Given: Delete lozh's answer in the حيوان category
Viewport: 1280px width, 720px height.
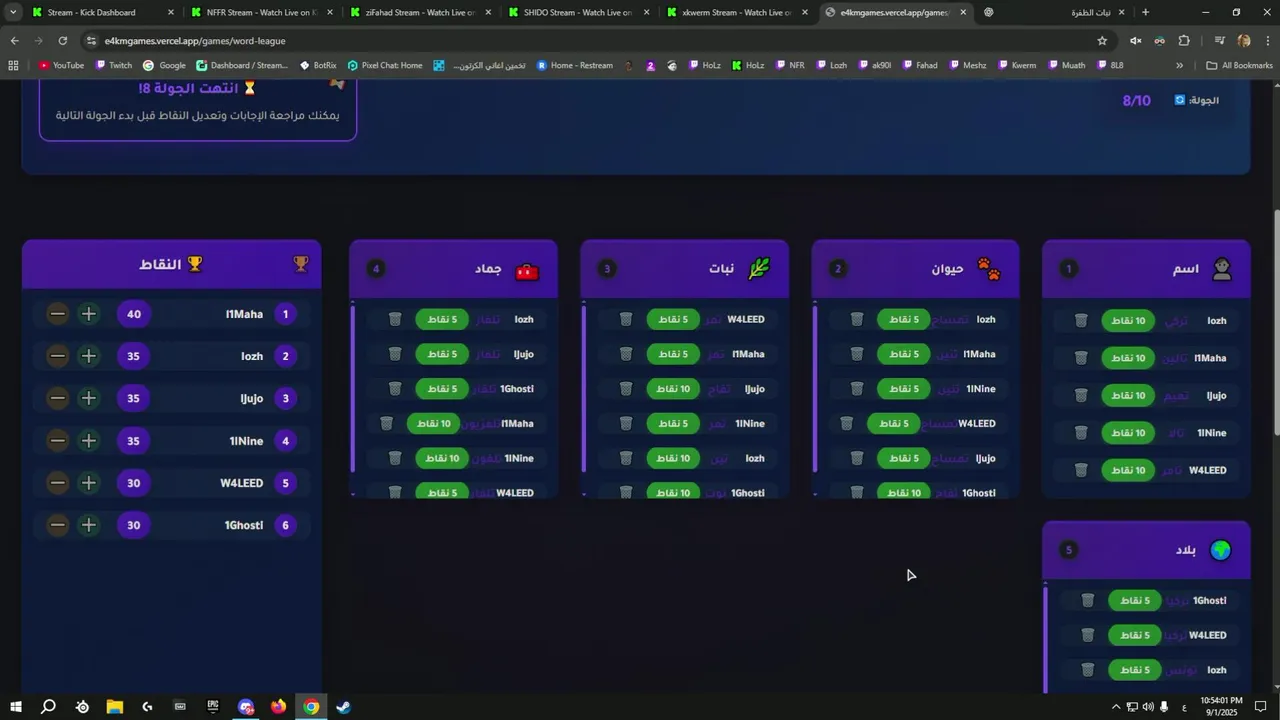Looking at the screenshot, I should coord(857,319).
